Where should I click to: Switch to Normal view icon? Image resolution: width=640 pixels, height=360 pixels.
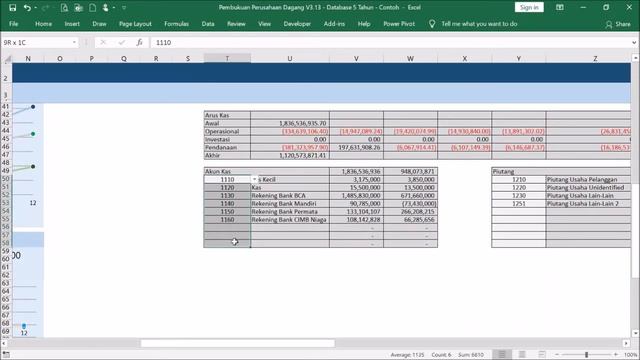click(502, 354)
